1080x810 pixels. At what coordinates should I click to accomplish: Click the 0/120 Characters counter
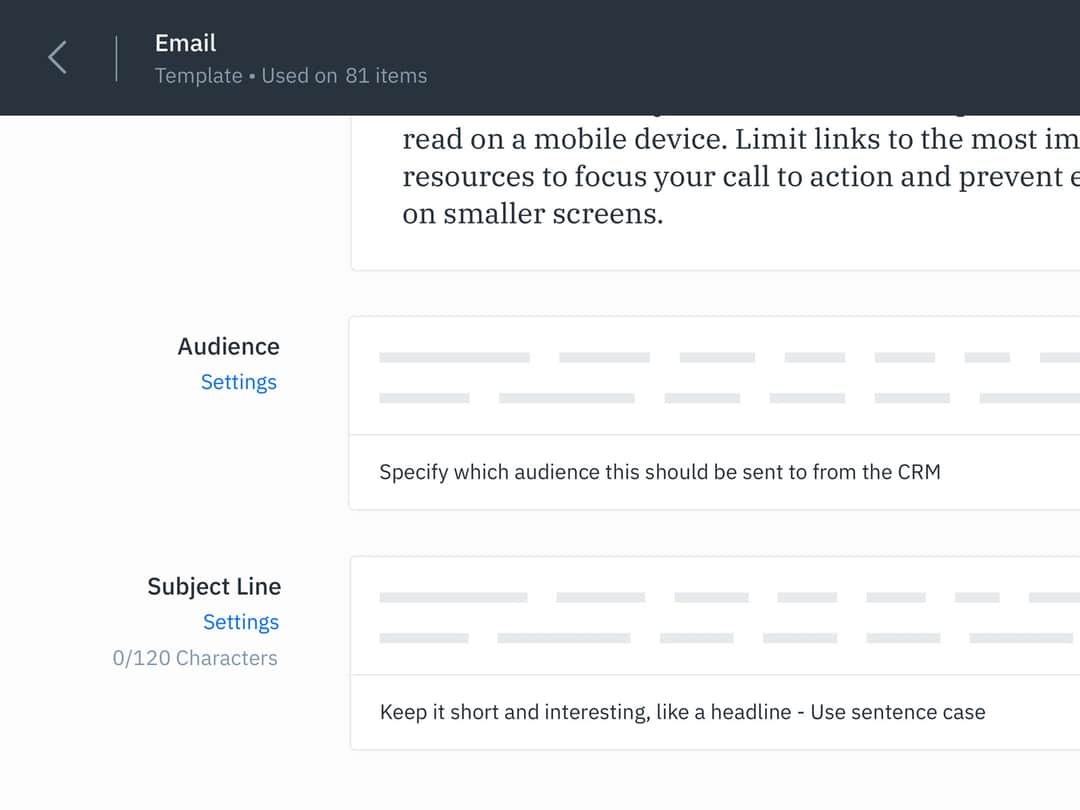(x=194, y=658)
